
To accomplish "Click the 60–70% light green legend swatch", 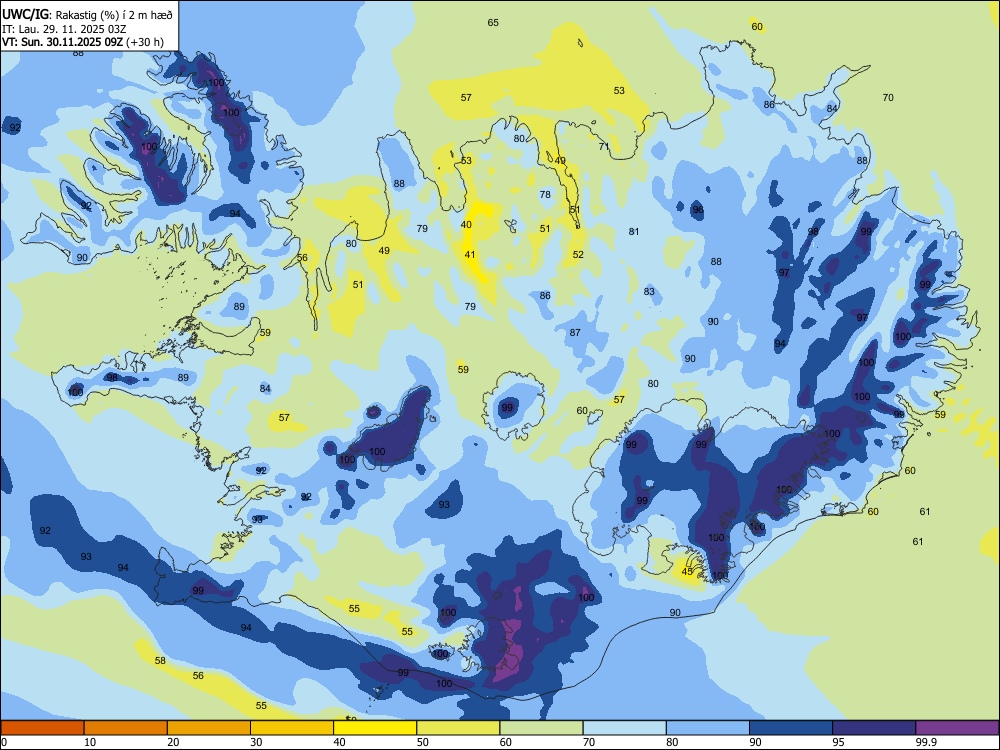I will (541, 728).
